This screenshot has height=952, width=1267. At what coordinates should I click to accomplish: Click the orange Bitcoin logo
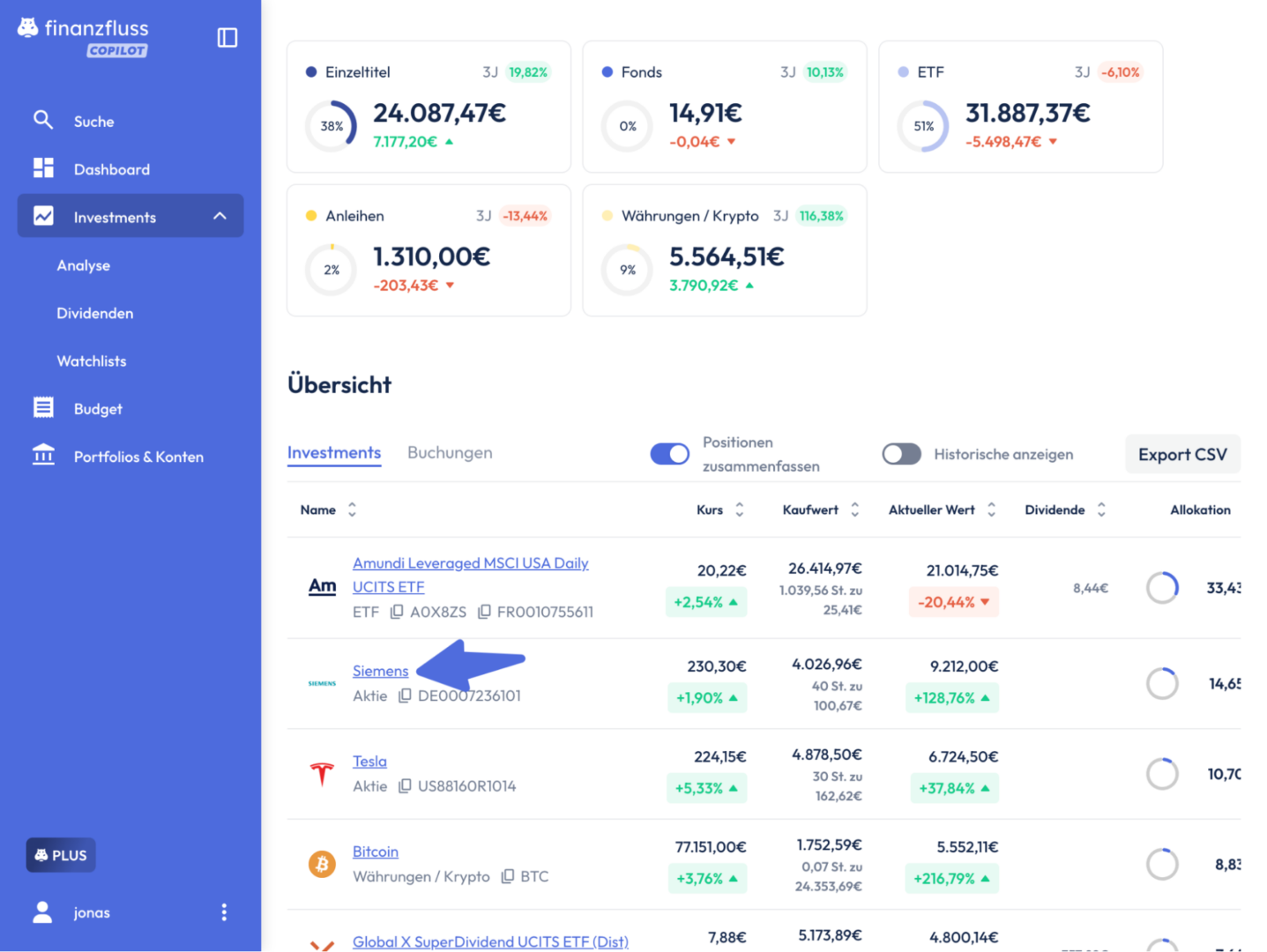click(322, 865)
